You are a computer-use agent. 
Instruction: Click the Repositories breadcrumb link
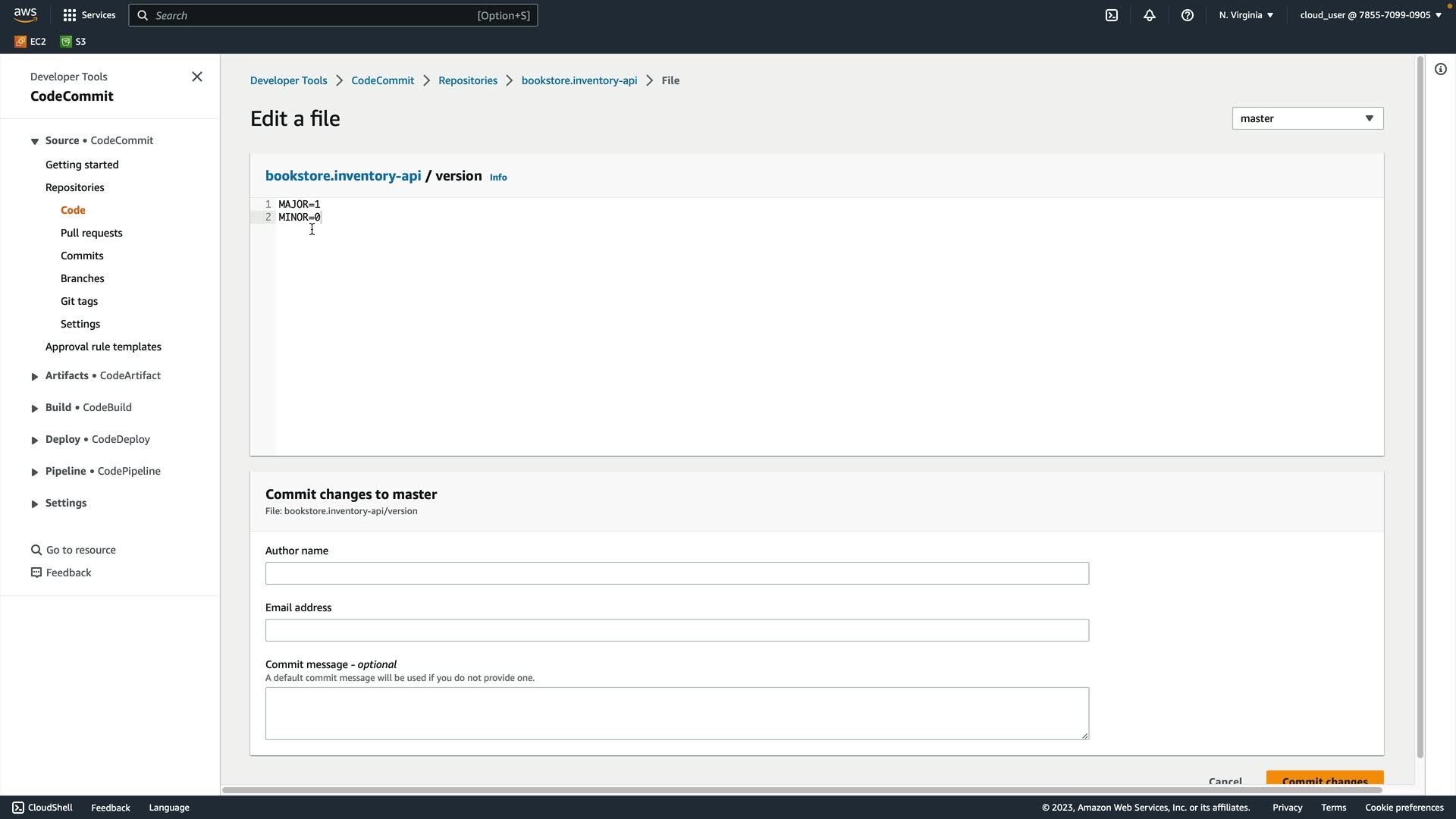(467, 80)
